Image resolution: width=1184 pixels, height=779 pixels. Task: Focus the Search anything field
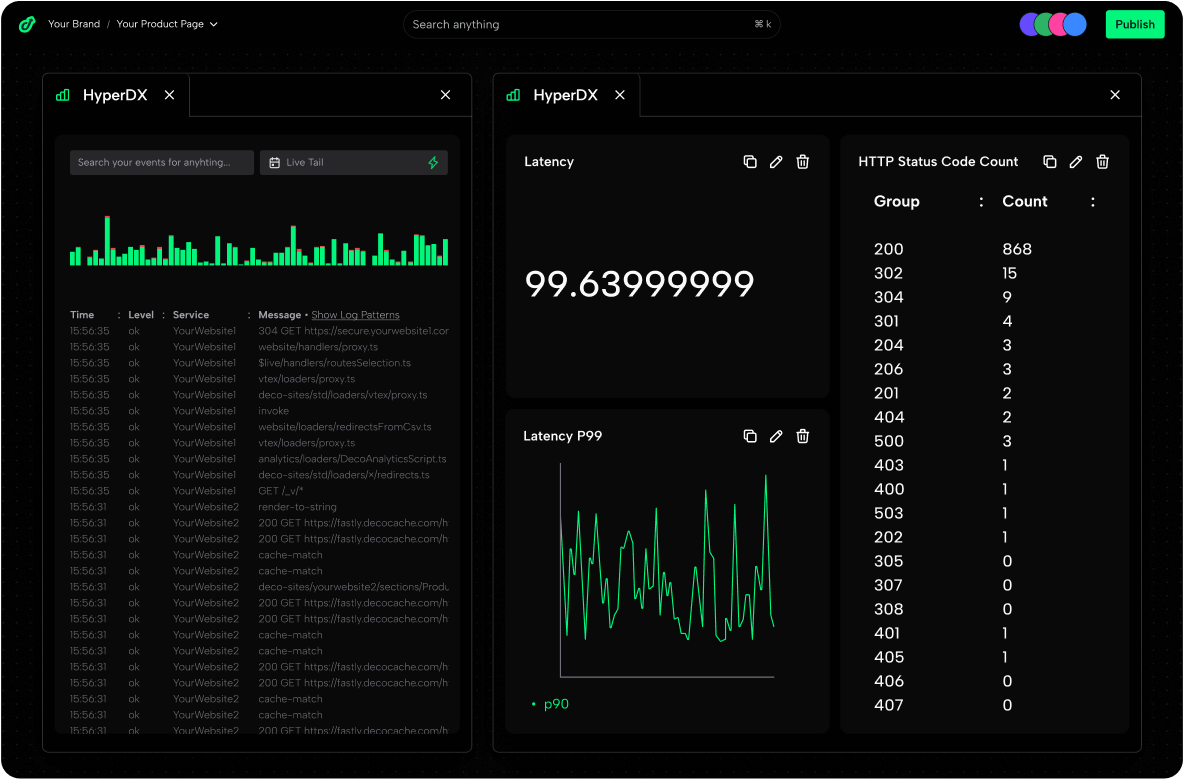[591, 24]
